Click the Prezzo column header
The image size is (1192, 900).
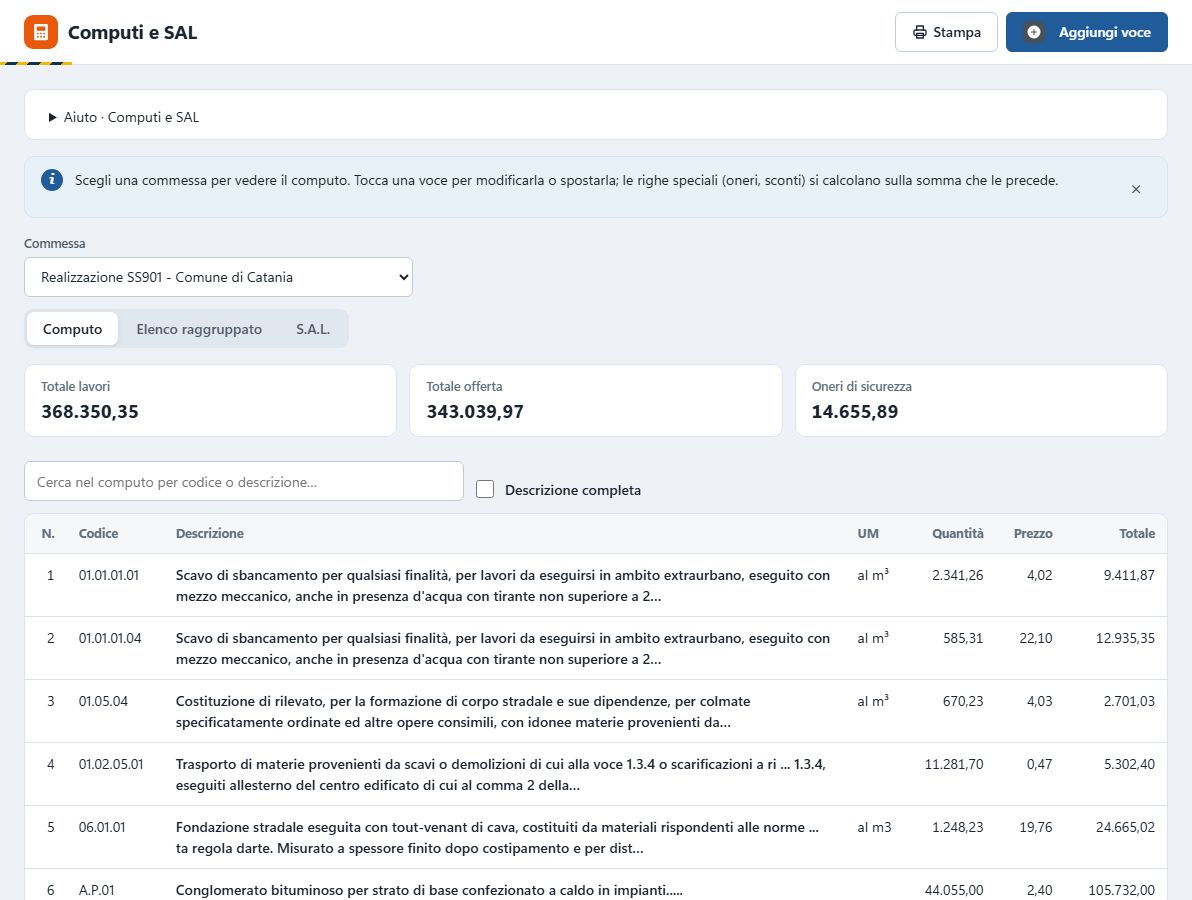point(1033,533)
